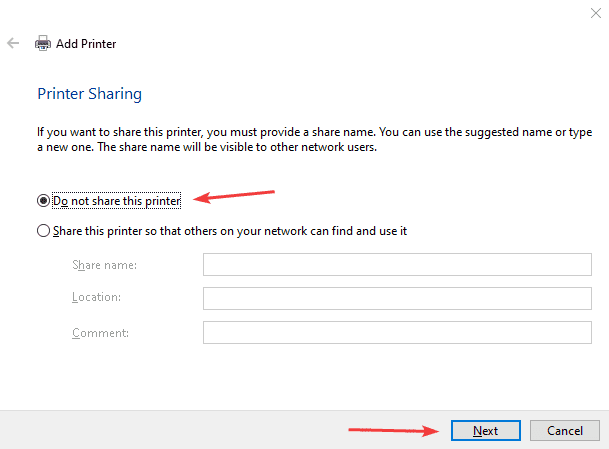Click the 'Add Printer' window title text
Screen dimensions: 609x449
[87, 44]
